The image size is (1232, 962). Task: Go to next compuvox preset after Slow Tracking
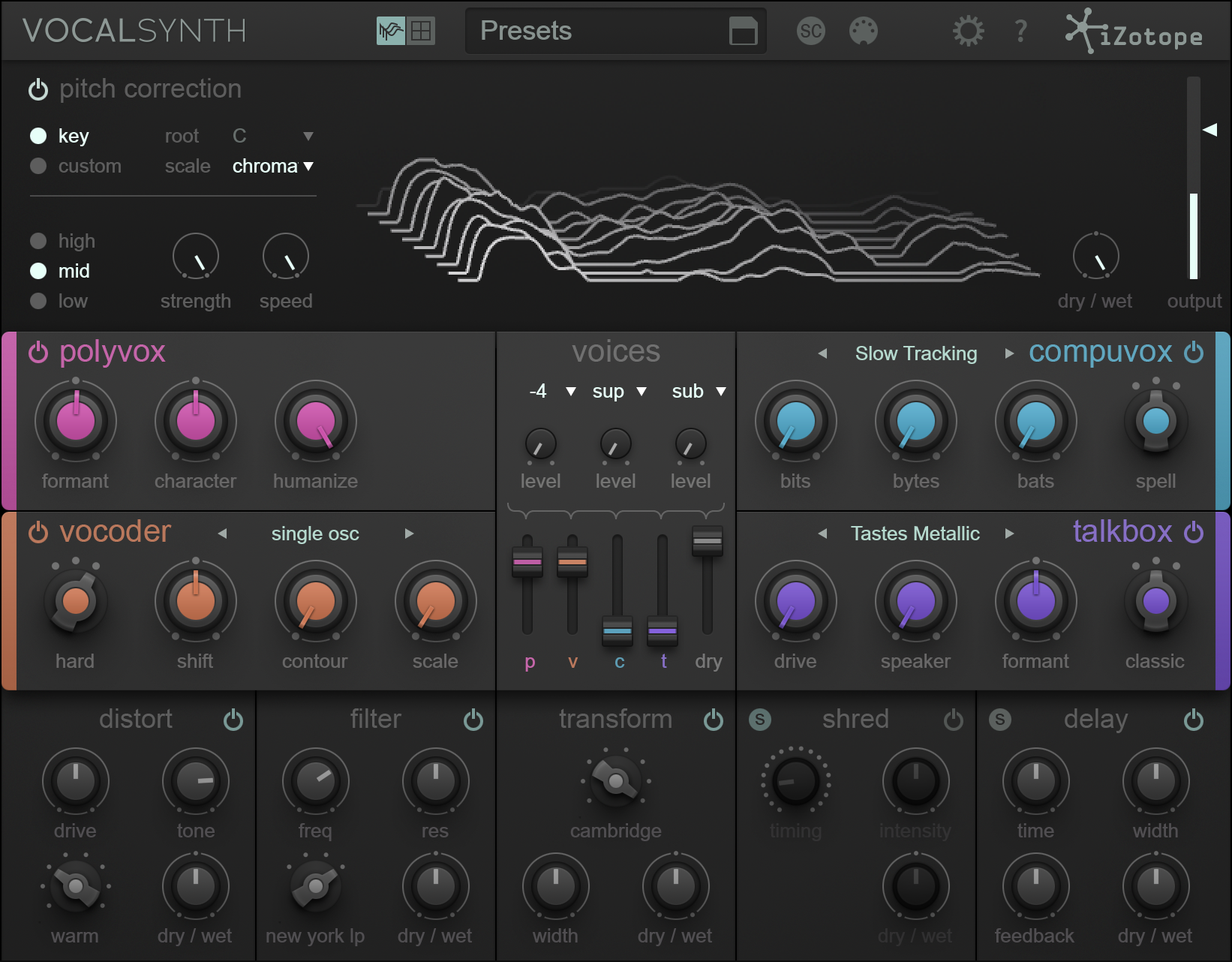coord(1009,353)
